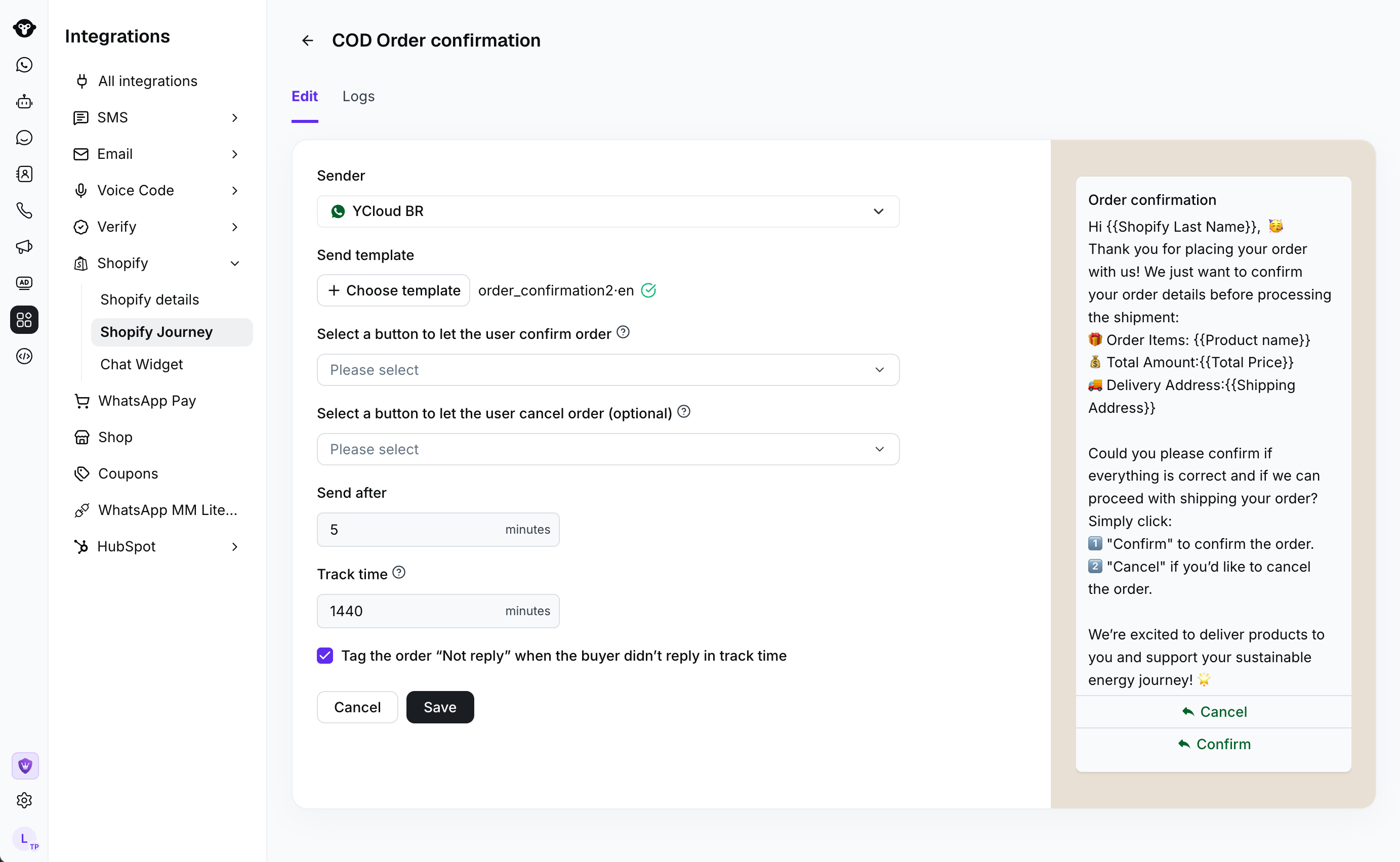Expand the Email menu section
This screenshot has width=1400, height=862.
pos(157,154)
